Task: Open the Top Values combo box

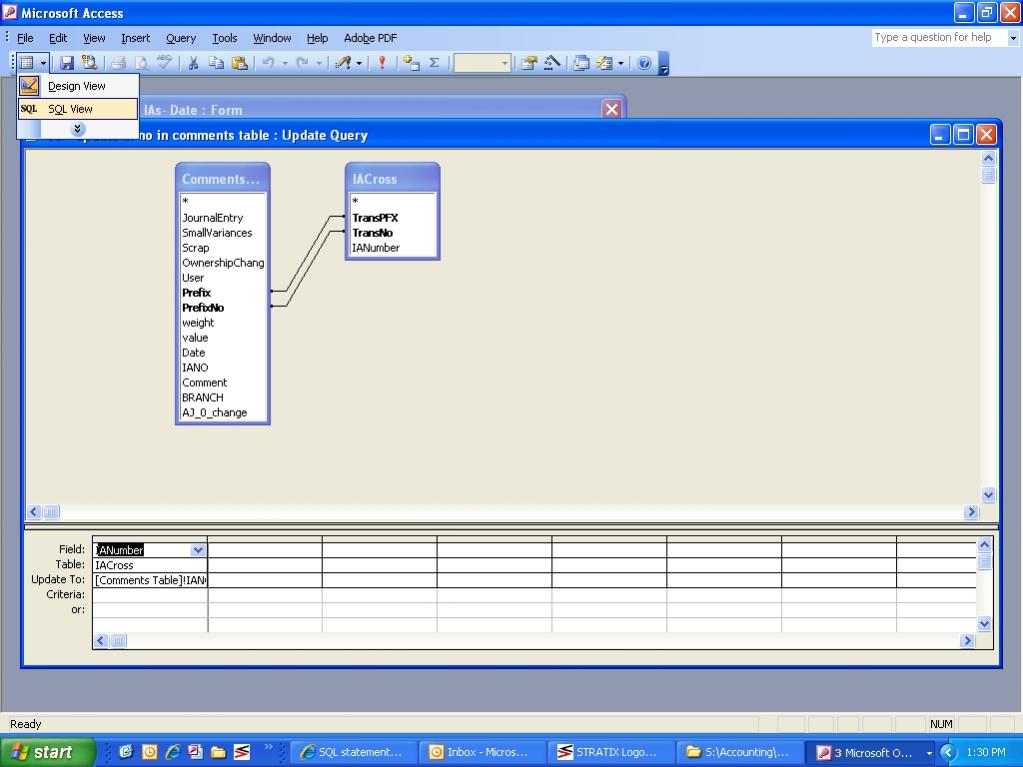Action: [x=482, y=63]
